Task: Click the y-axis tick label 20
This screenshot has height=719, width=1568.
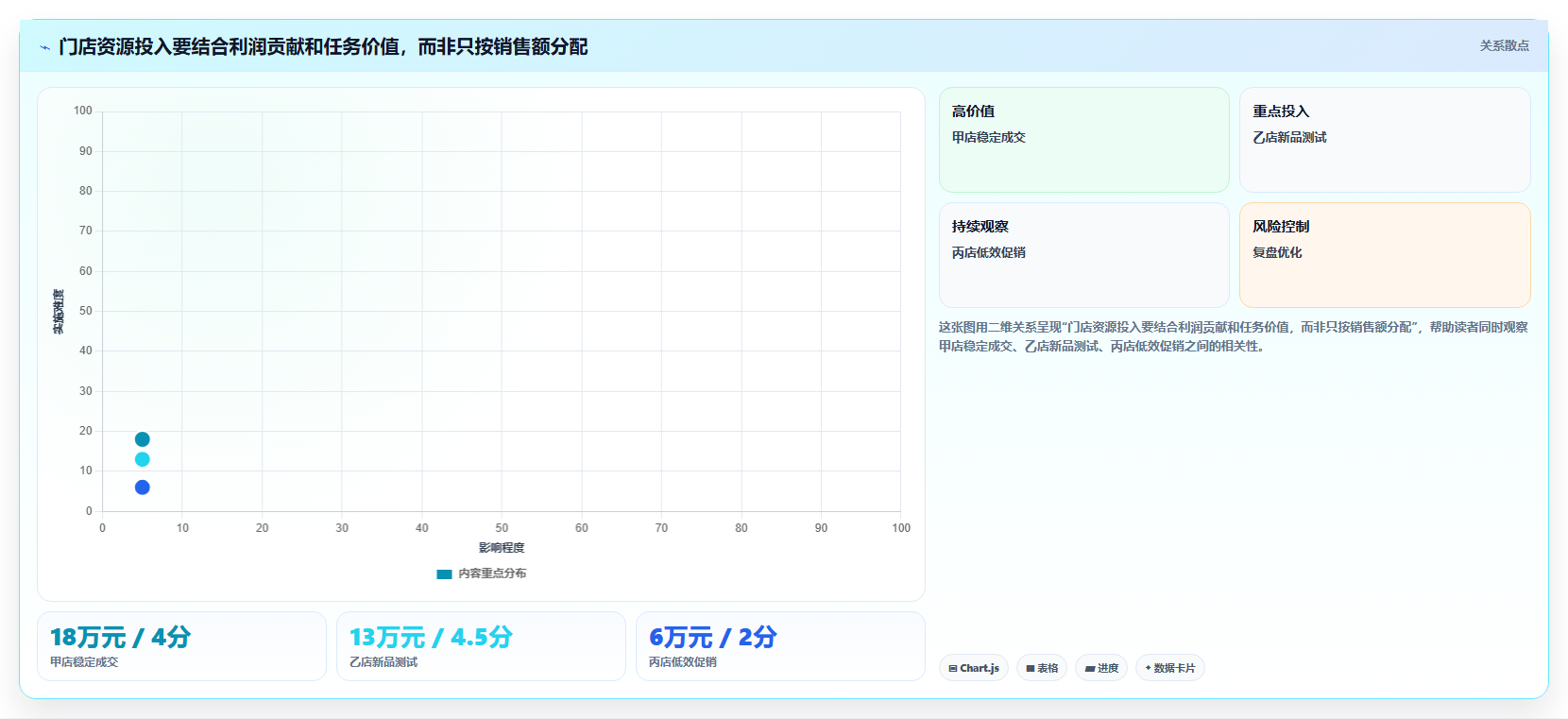Action: [x=86, y=431]
